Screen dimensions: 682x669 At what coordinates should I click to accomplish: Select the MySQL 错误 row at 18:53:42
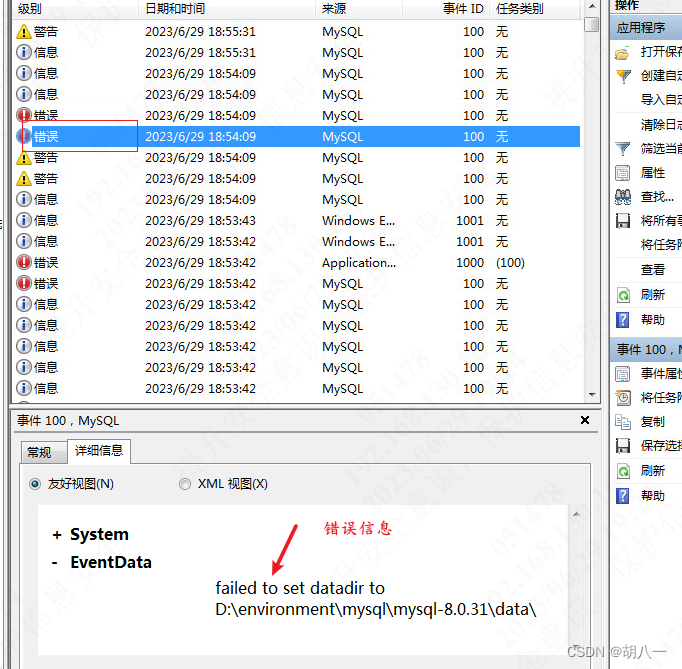tap(298, 284)
